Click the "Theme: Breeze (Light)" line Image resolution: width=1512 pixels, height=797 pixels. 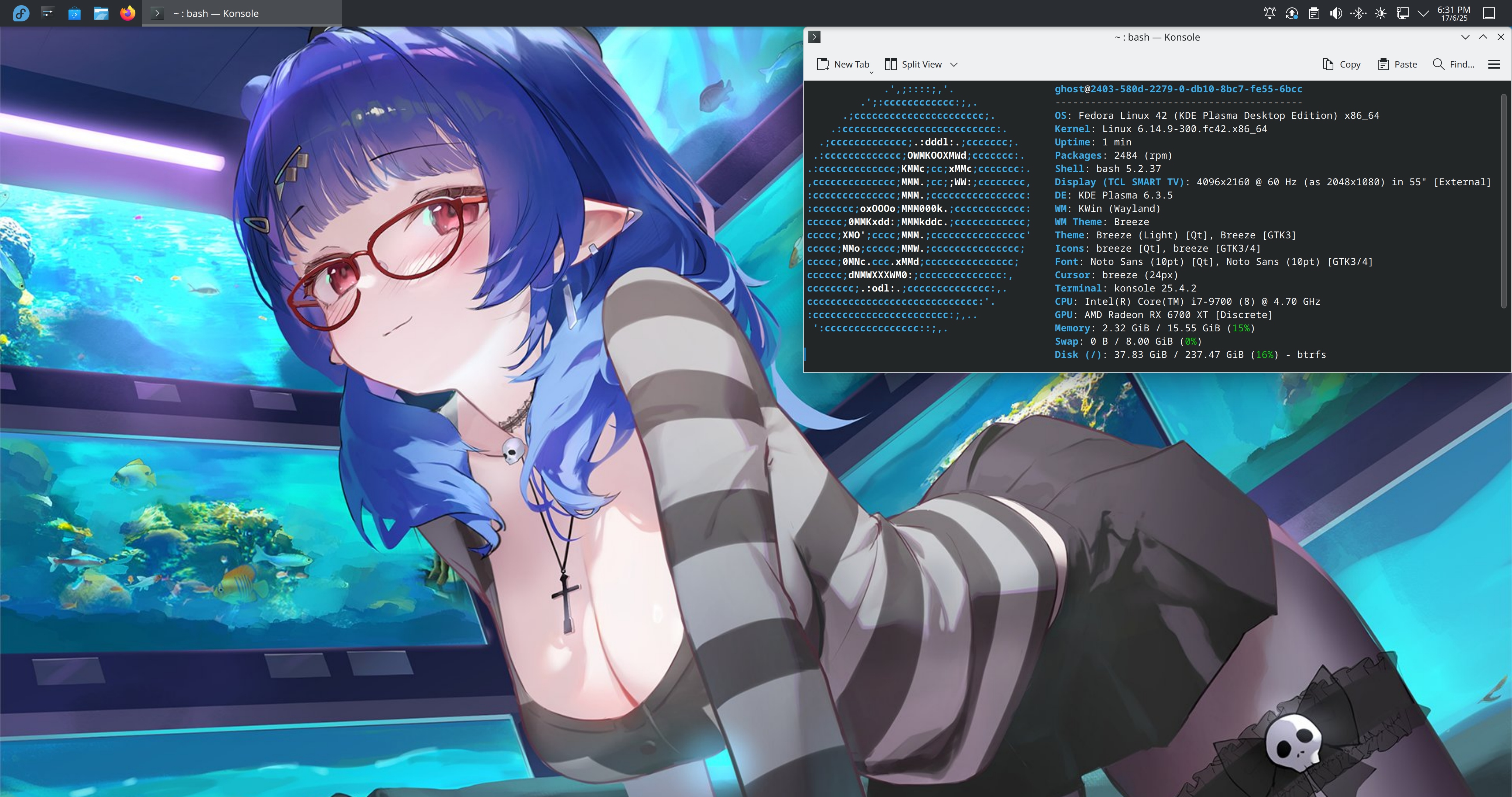(1176, 235)
